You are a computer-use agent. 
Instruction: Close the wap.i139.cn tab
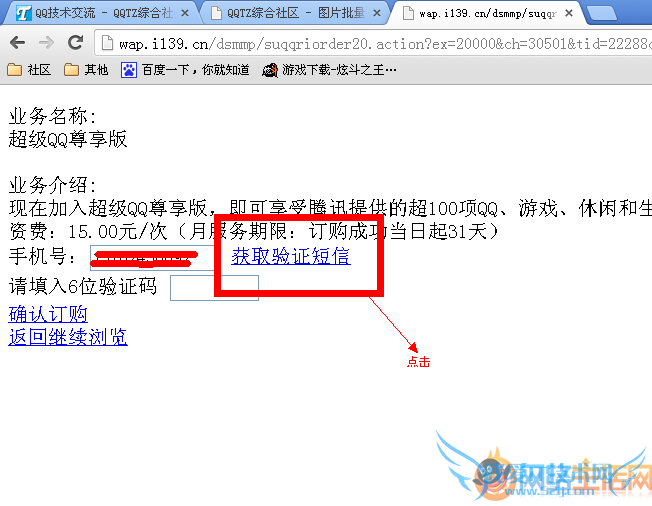tap(569, 13)
